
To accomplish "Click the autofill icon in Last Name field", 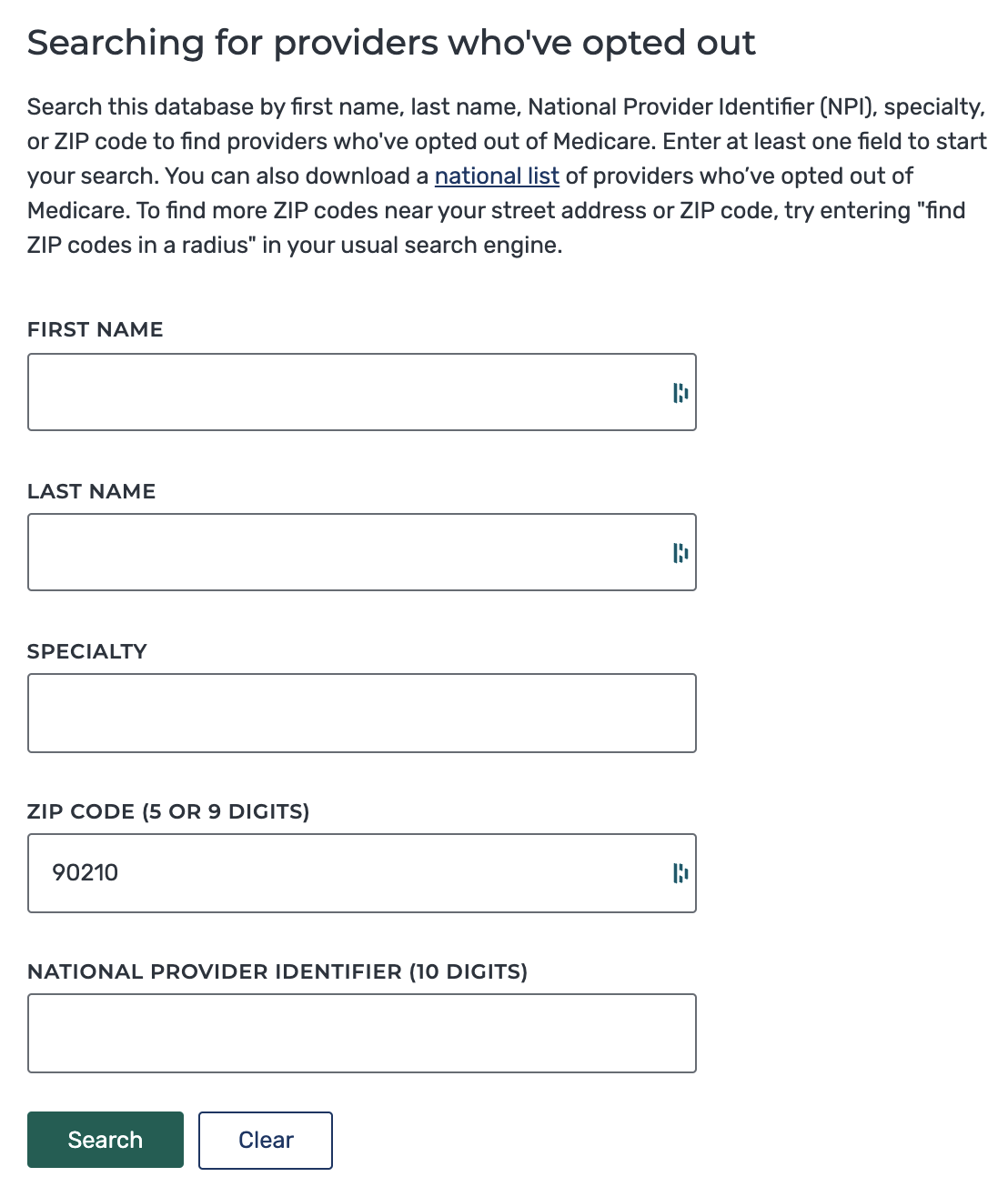I will [x=682, y=551].
